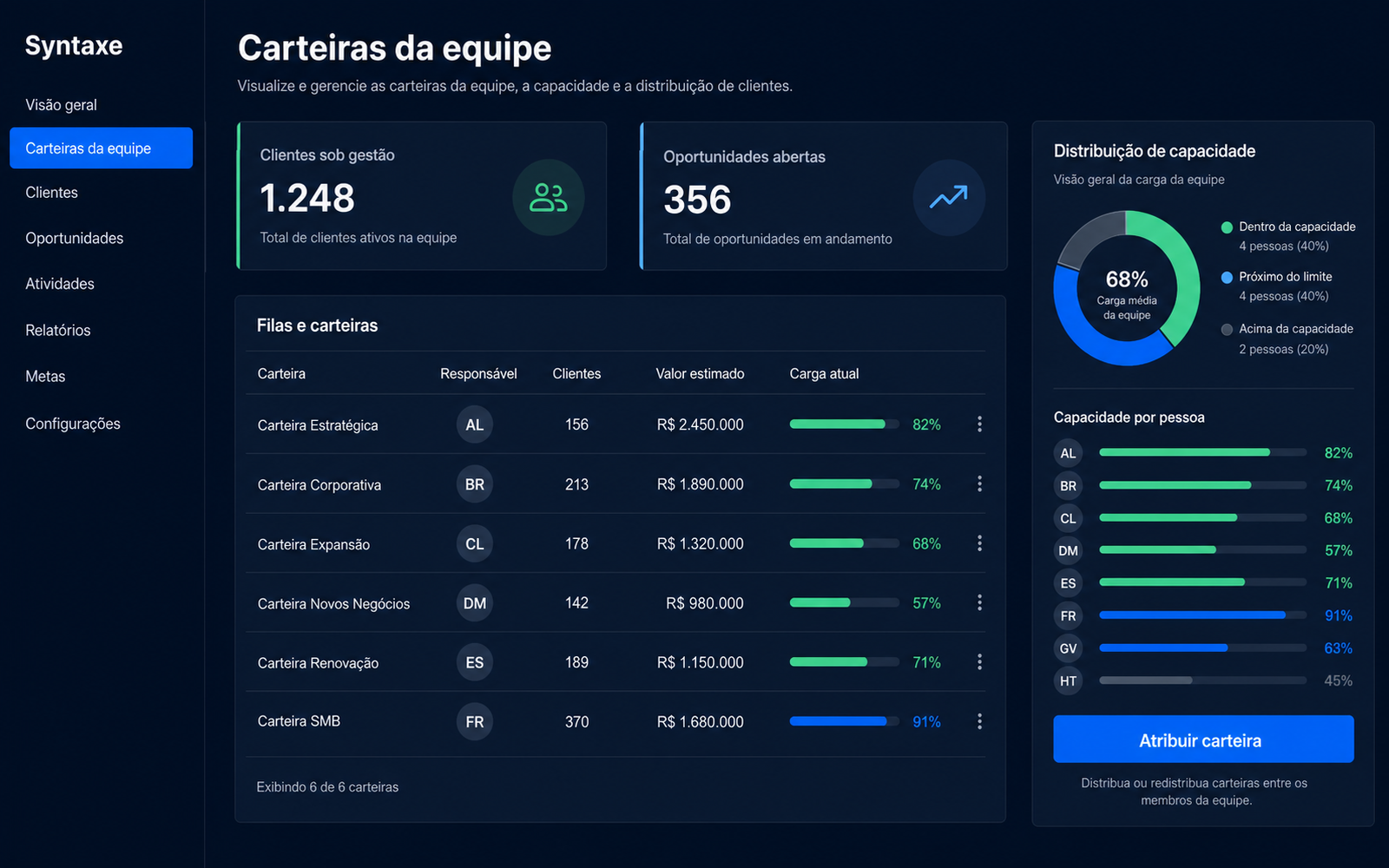1389x868 pixels.
Task: Click the BR avatar in Carteira Corporativa row
Action: coord(475,484)
